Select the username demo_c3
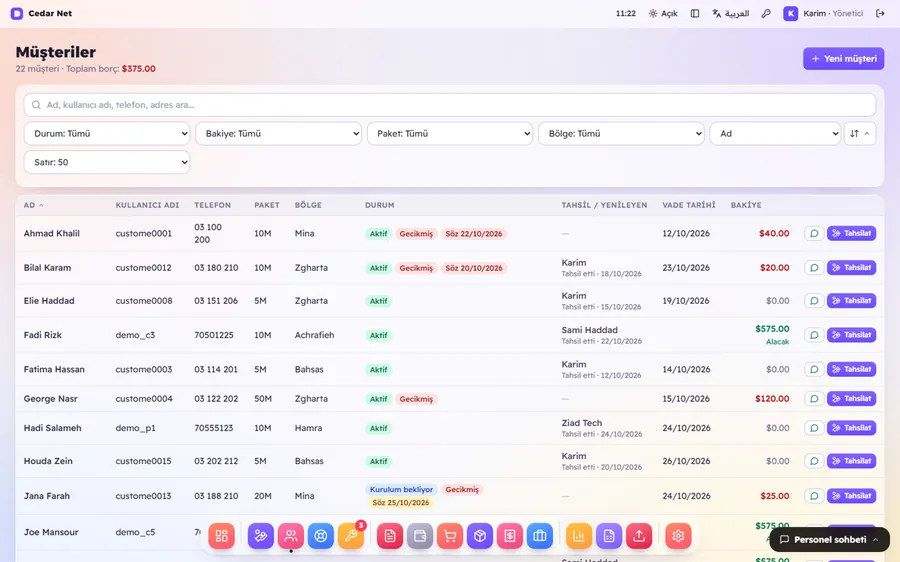The image size is (900, 562). 135,335
